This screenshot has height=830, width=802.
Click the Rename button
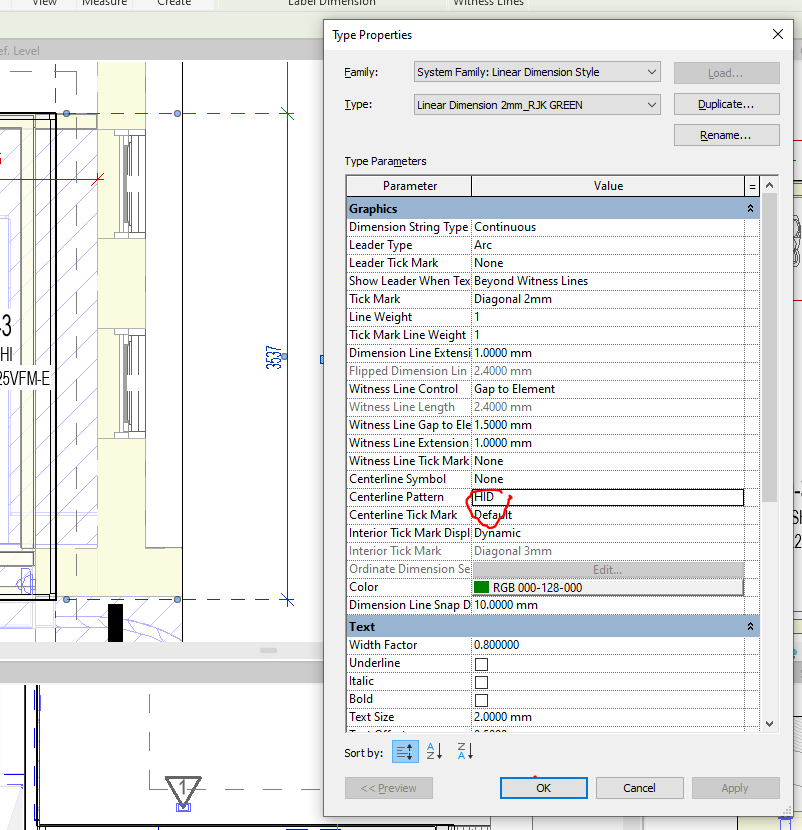tap(726, 135)
